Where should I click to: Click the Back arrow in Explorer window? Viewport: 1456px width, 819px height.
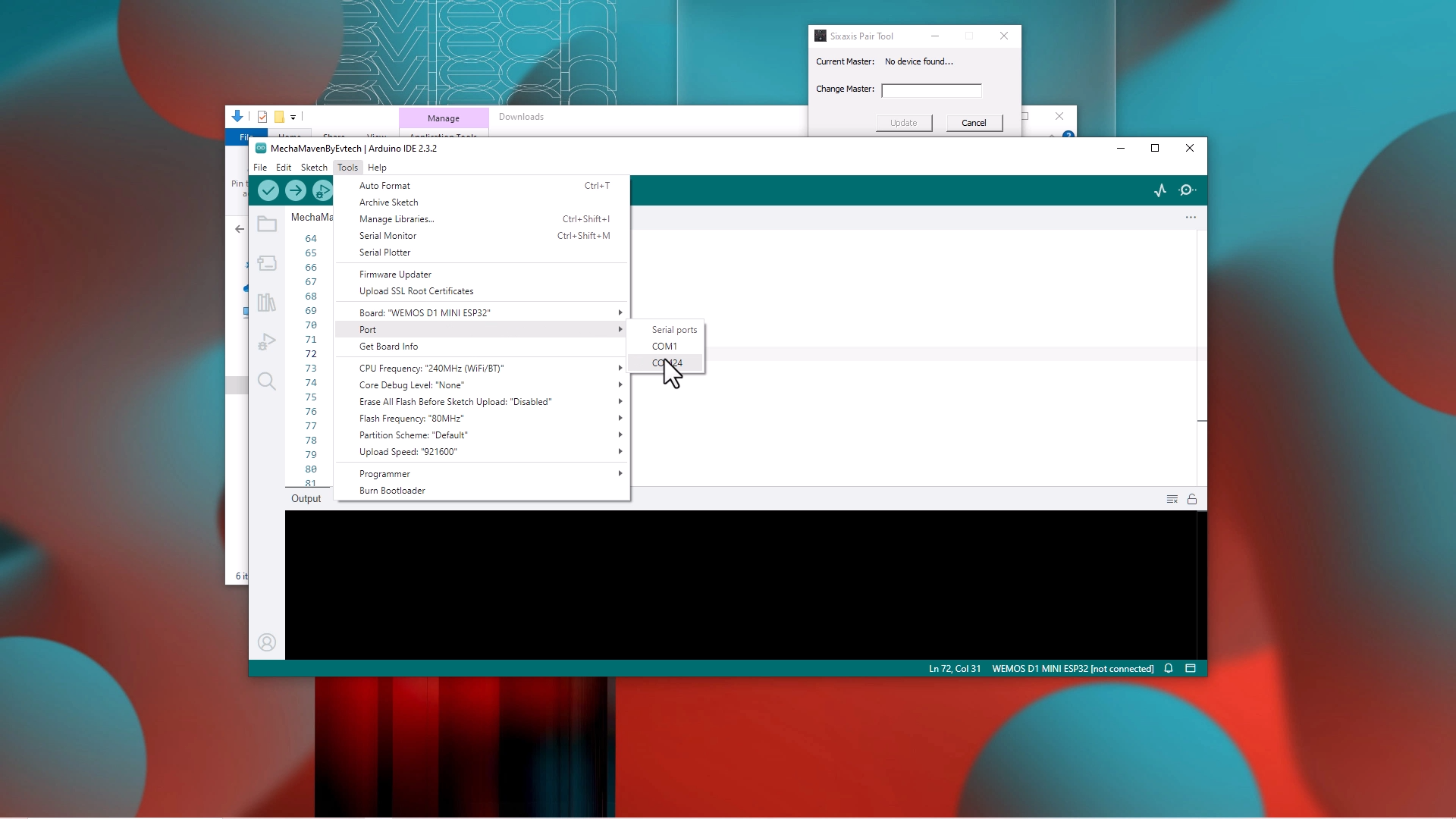point(240,229)
